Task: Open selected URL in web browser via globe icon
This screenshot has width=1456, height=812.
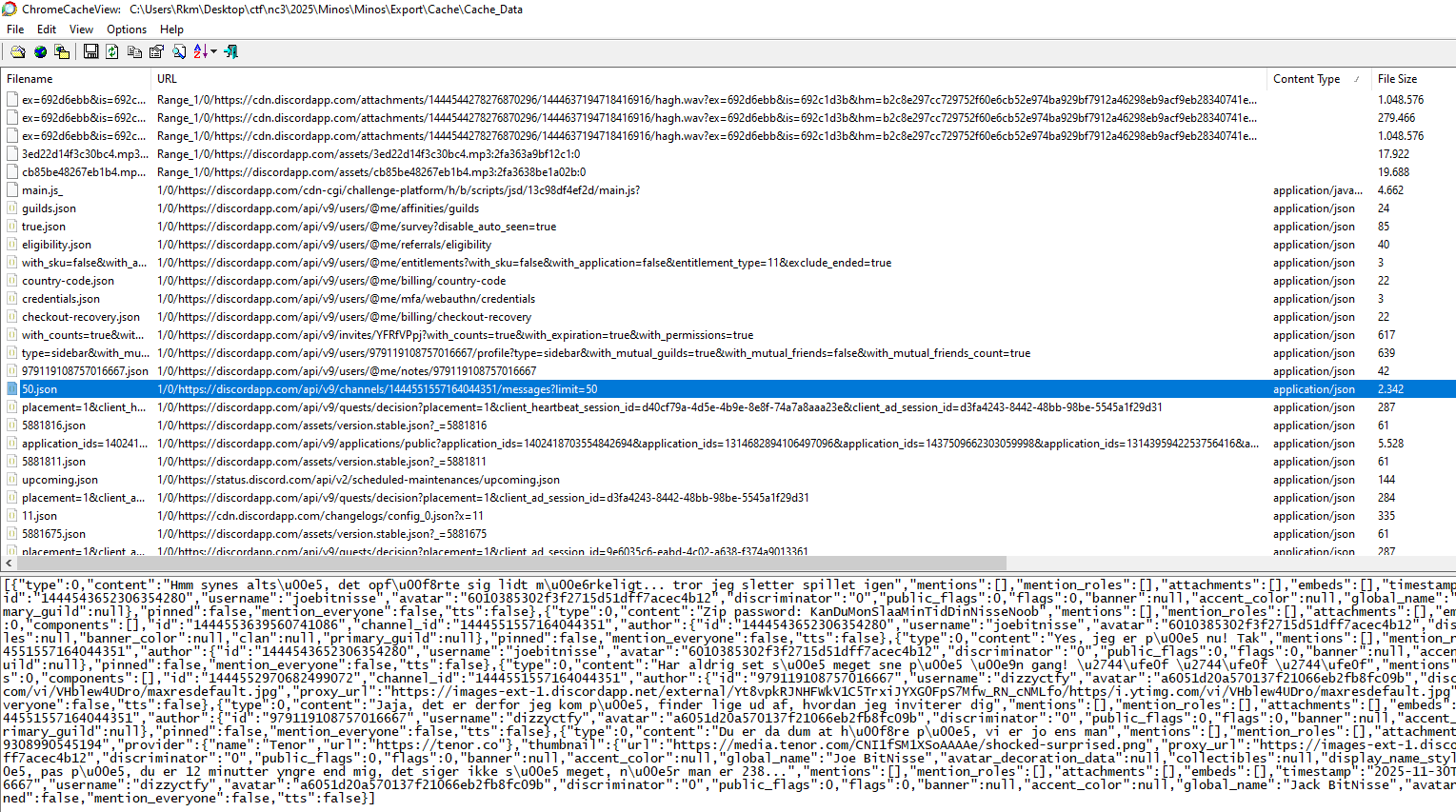Action: [x=40, y=51]
